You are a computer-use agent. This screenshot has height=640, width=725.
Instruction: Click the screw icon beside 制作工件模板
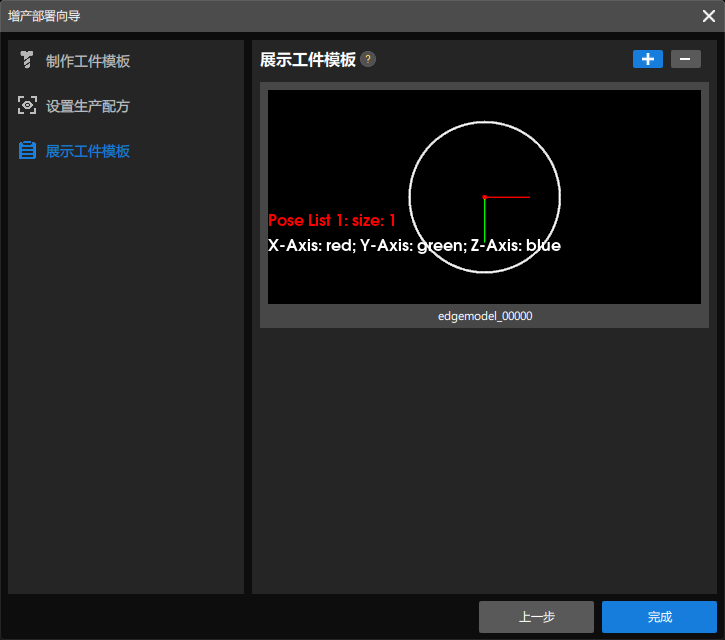pyautogui.click(x=27, y=60)
